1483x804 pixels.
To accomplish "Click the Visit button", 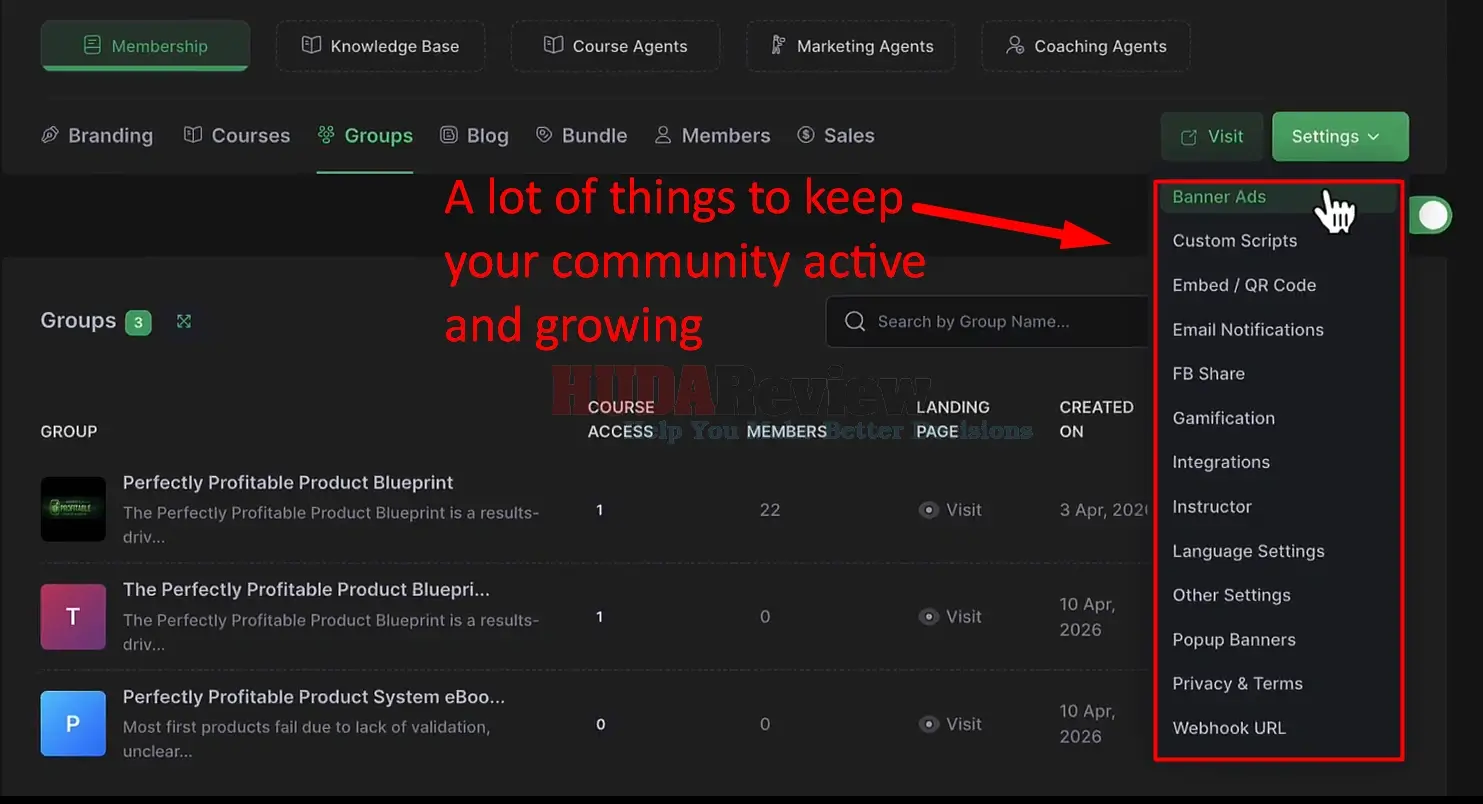I will 1212,137.
